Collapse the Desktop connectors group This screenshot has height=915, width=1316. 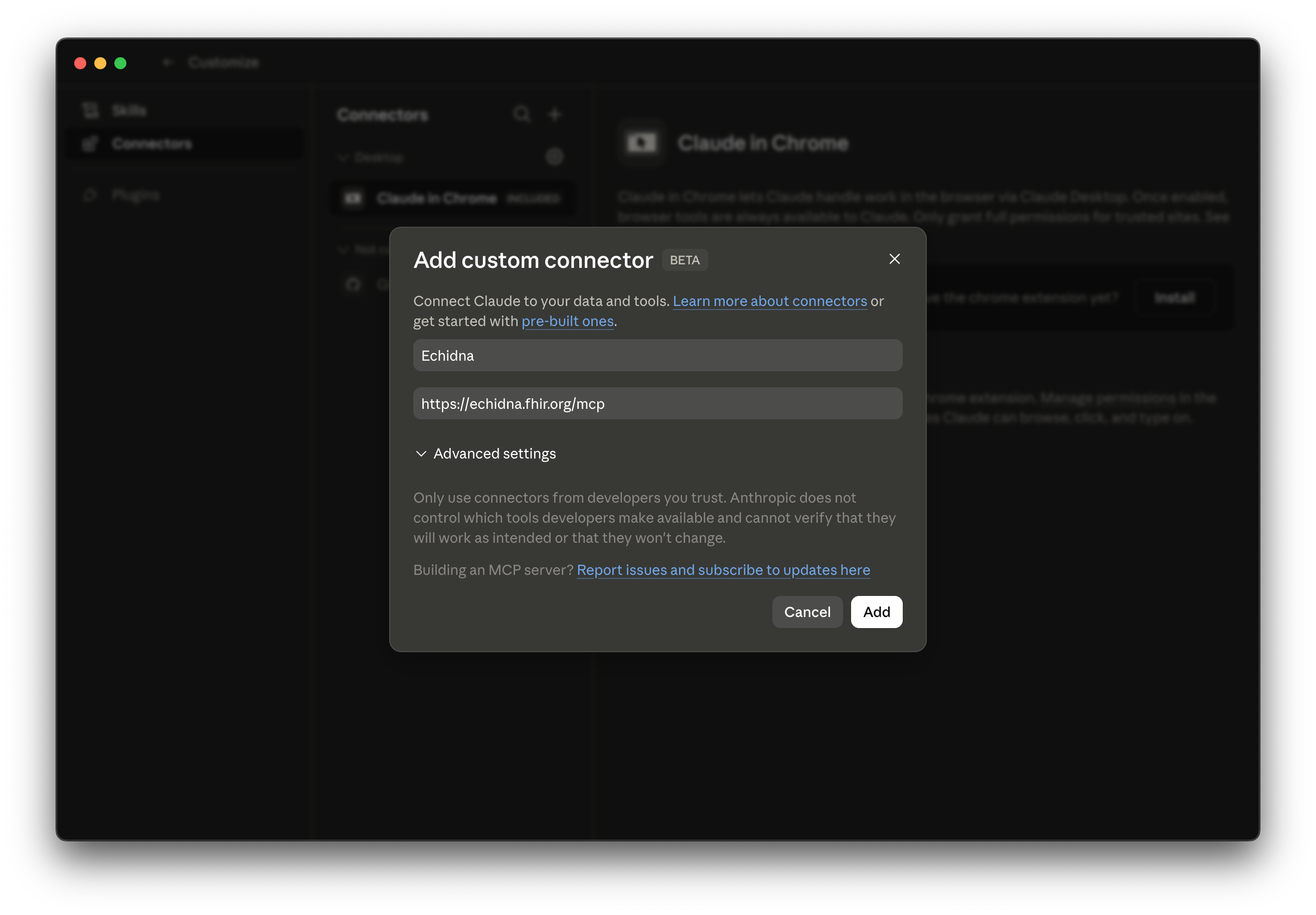pyautogui.click(x=371, y=157)
